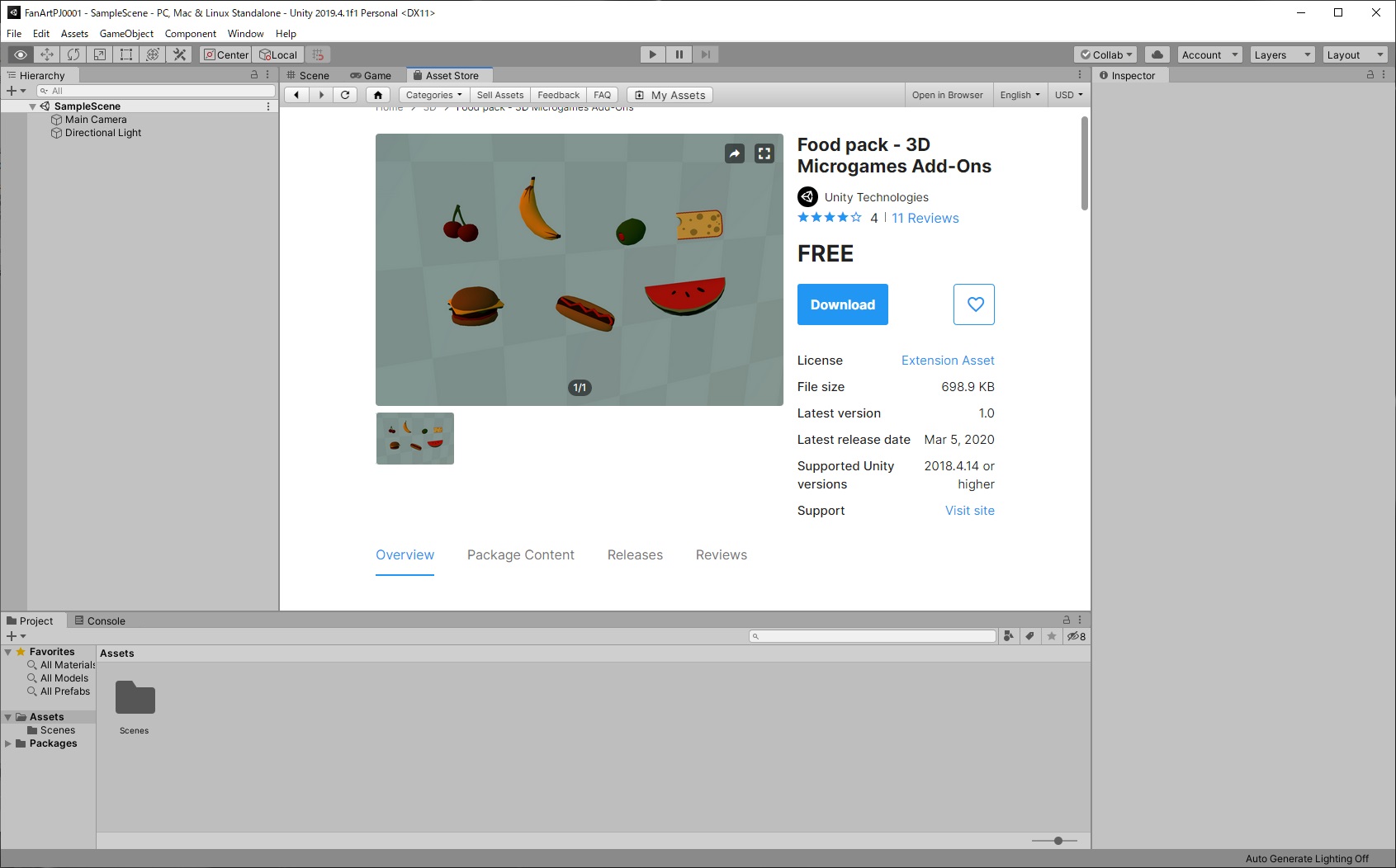The width and height of the screenshot is (1396, 868).
Task: Open the Component menu
Action: click(190, 34)
